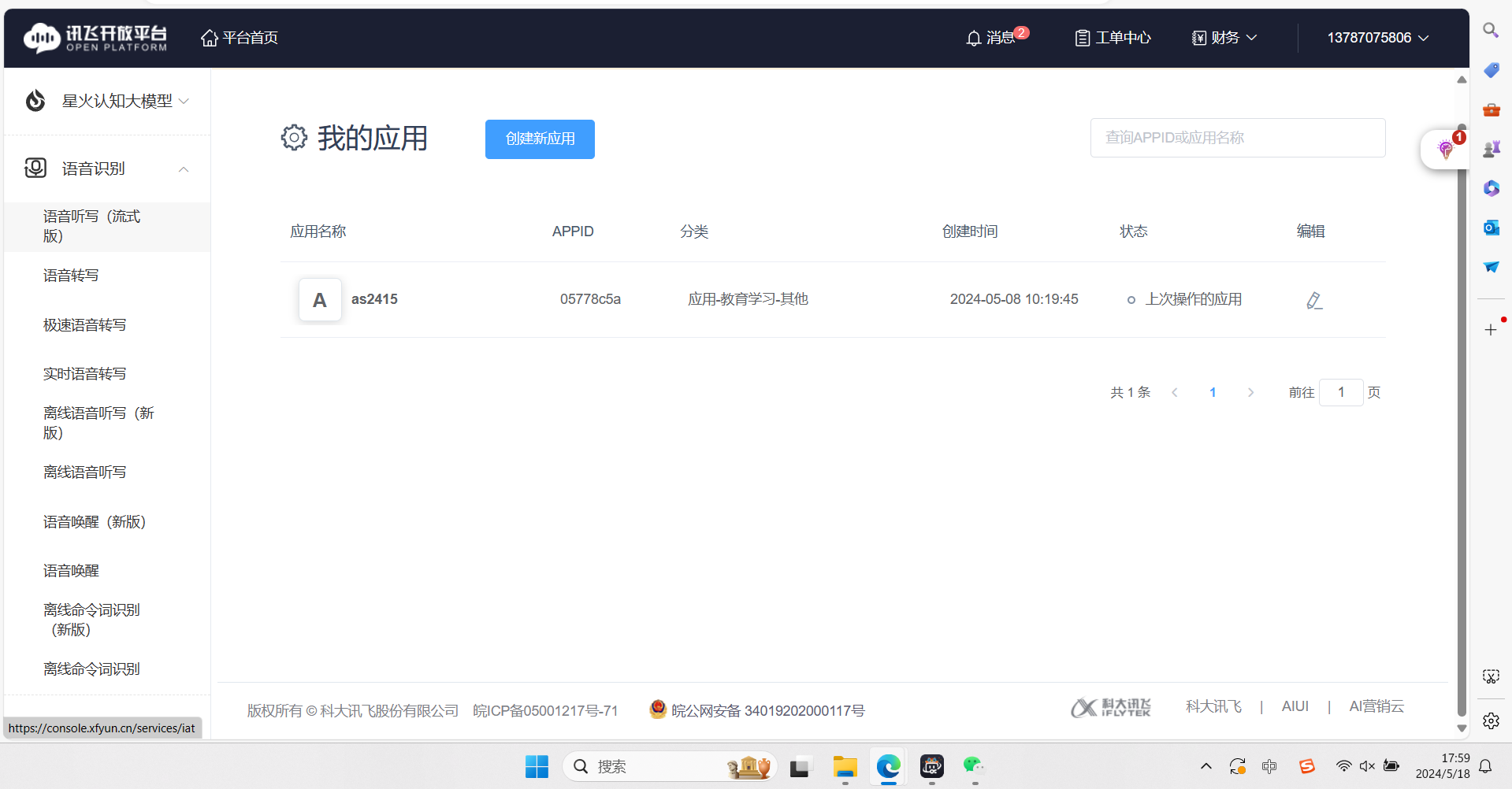Click the page scroll down arrow
The height and width of the screenshot is (789, 1512).
coord(1462,728)
